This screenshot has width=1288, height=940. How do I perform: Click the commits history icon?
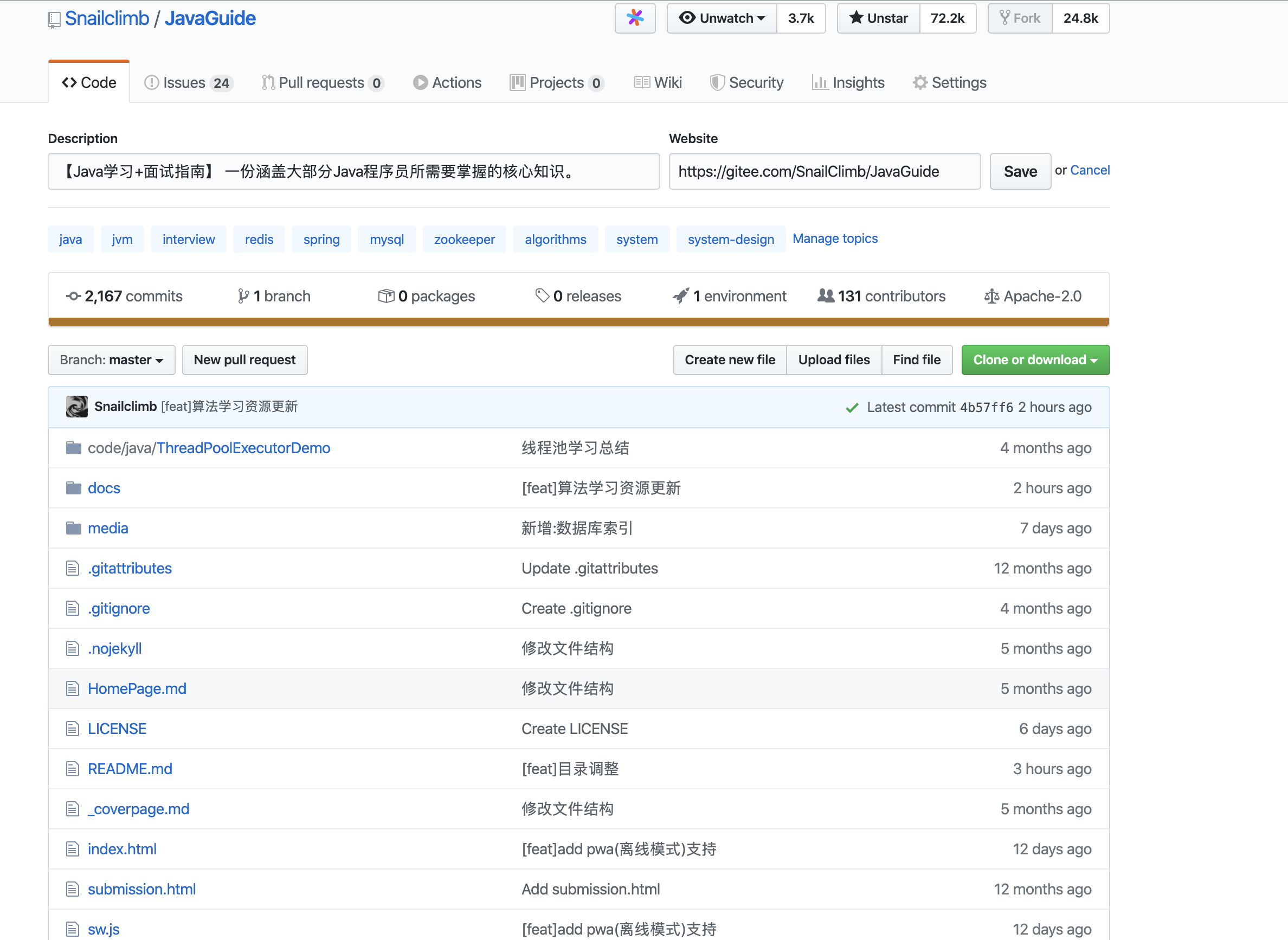coord(73,296)
